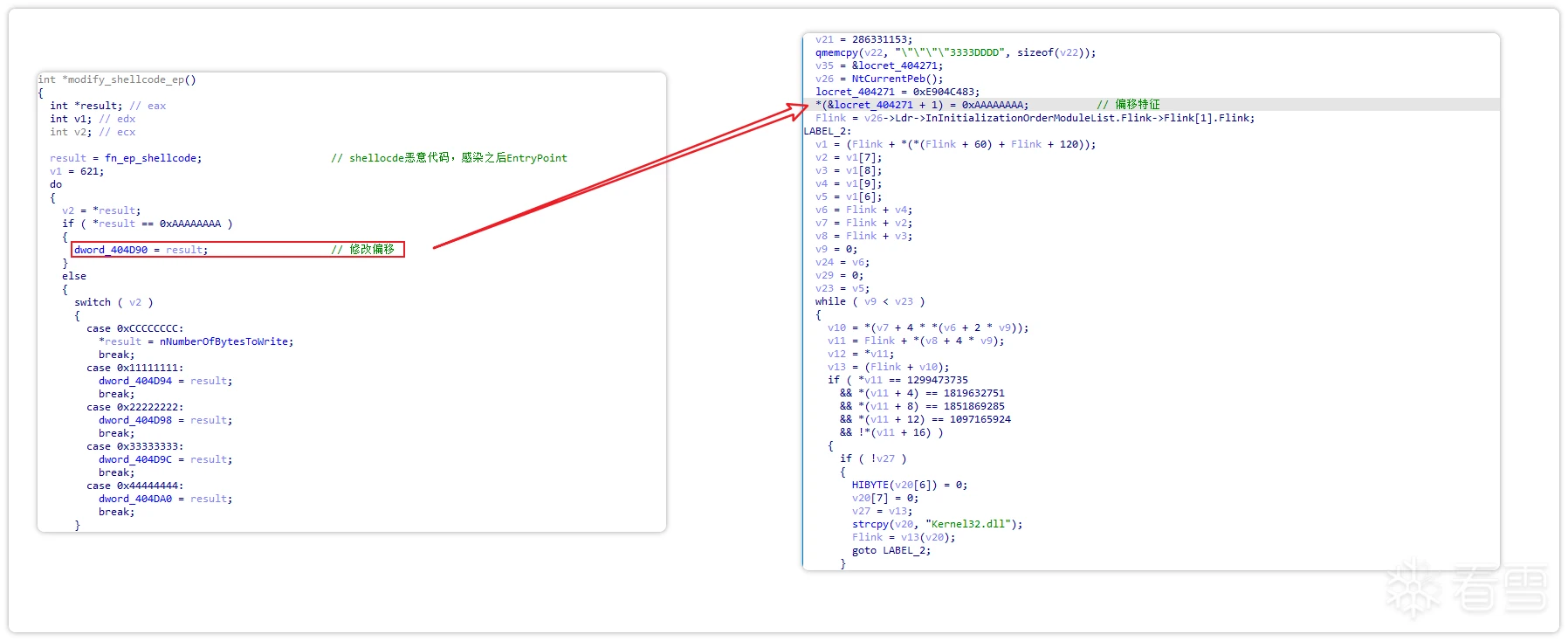The height and width of the screenshot is (641, 1568).
Task: Click the NtCurrentPeb() call
Action: [897, 79]
